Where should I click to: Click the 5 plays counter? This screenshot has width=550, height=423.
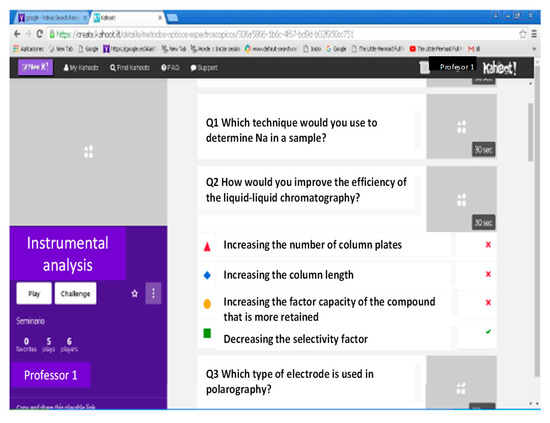pos(49,344)
